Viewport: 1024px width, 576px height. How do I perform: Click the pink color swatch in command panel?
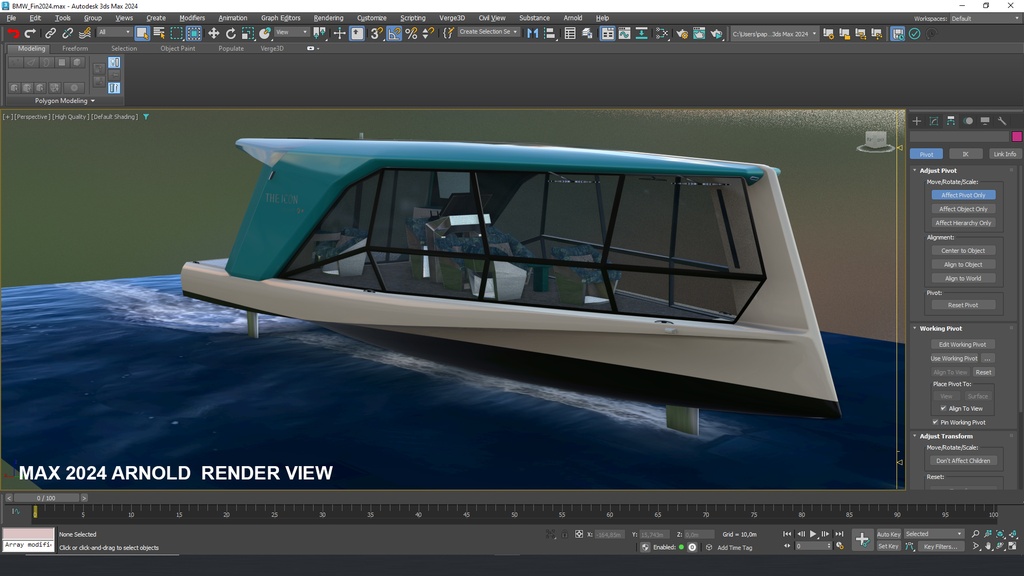tap(1017, 135)
